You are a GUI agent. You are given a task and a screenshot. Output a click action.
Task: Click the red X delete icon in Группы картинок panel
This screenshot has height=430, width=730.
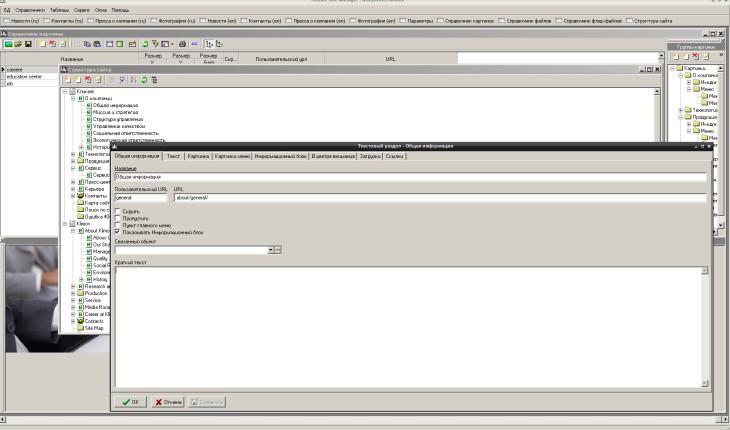(695, 56)
